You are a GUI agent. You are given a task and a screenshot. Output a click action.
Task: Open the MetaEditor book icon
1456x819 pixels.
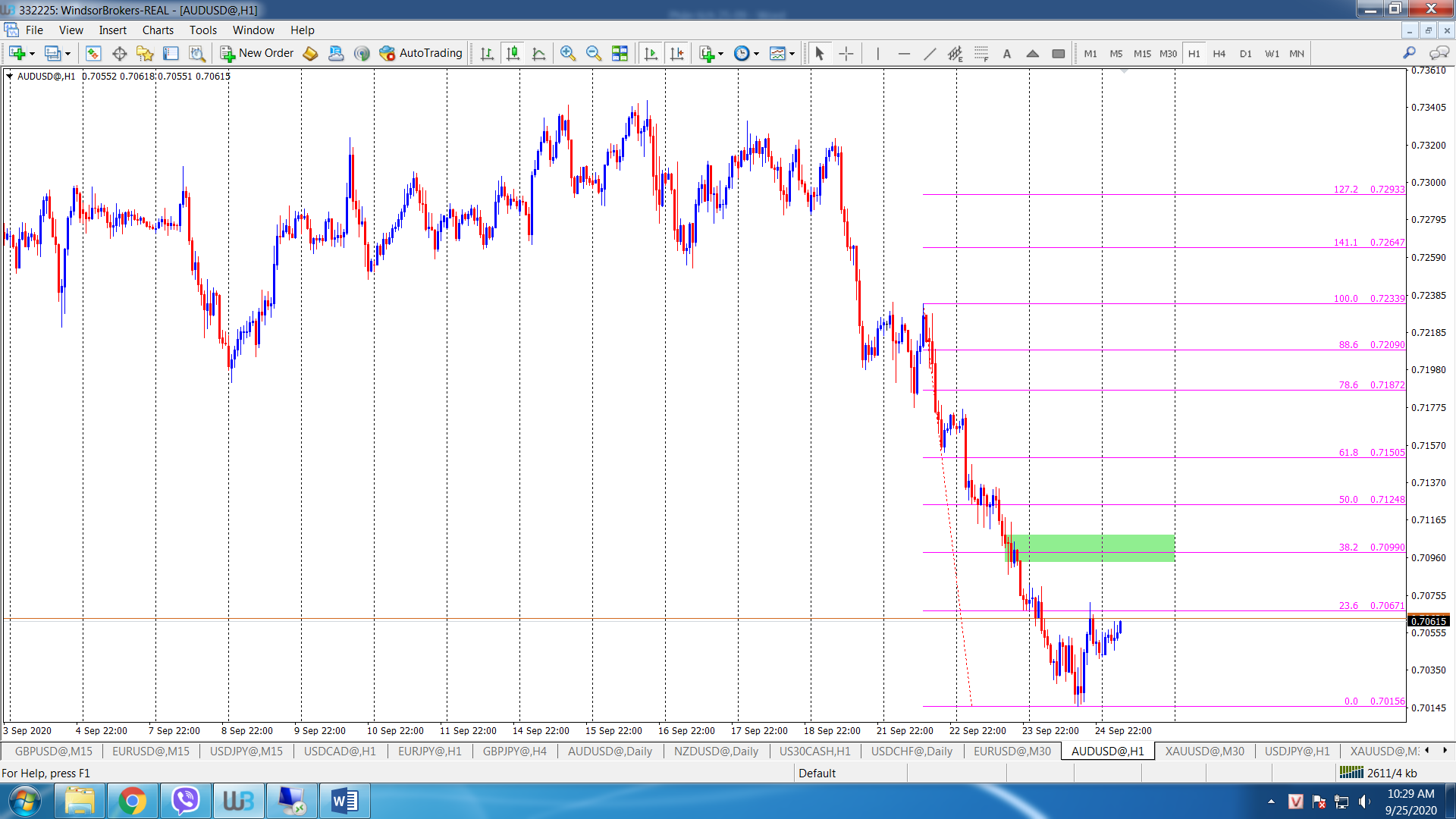click(310, 53)
